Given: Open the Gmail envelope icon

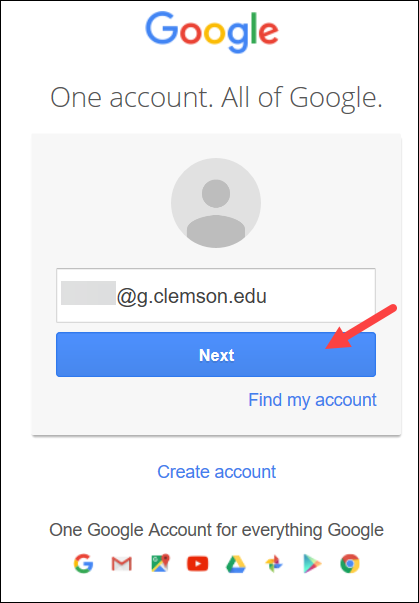Looking at the screenshot, I should (x=121, y=564).
